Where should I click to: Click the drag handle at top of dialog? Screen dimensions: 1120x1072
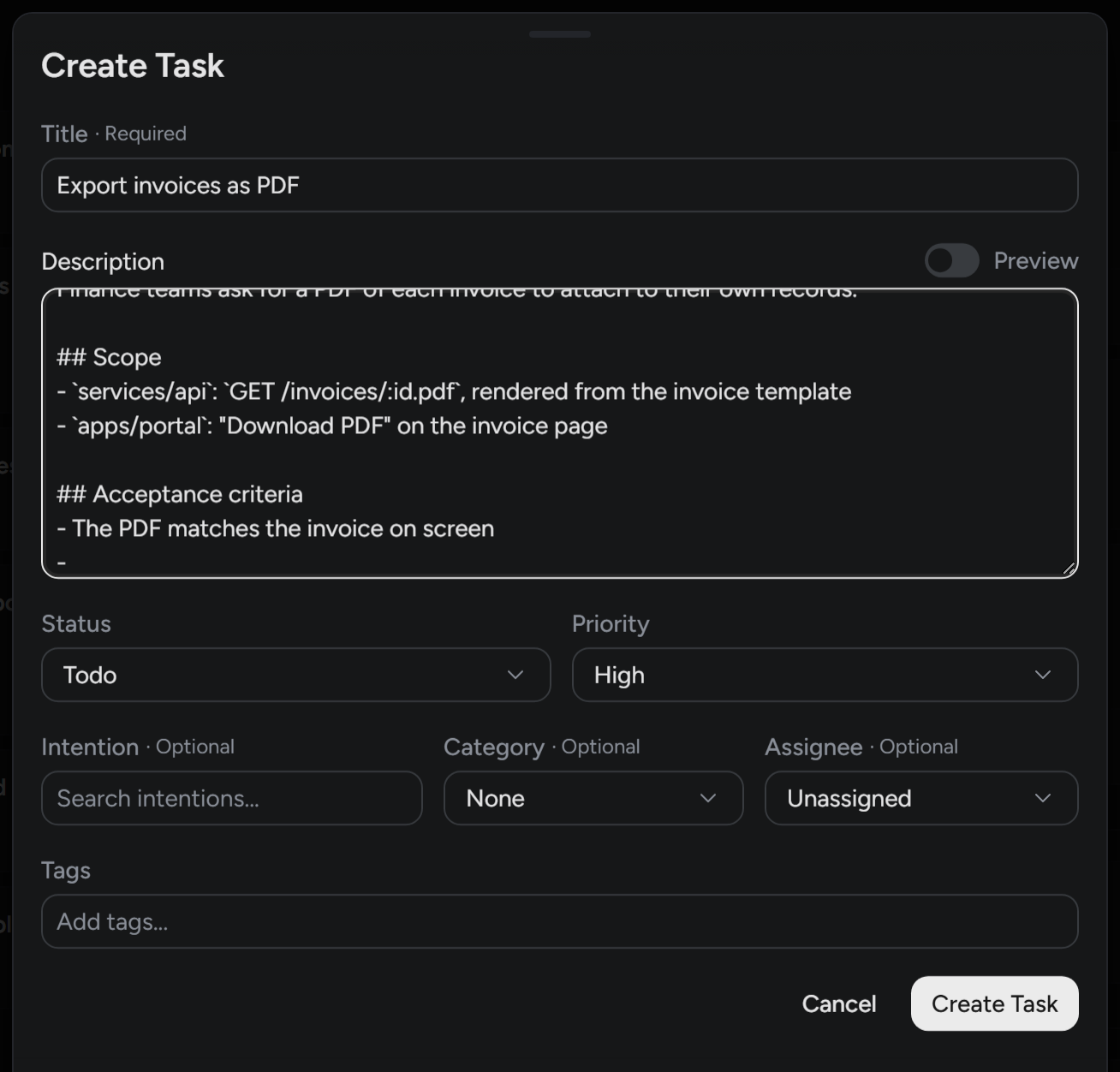pos(559,34)
